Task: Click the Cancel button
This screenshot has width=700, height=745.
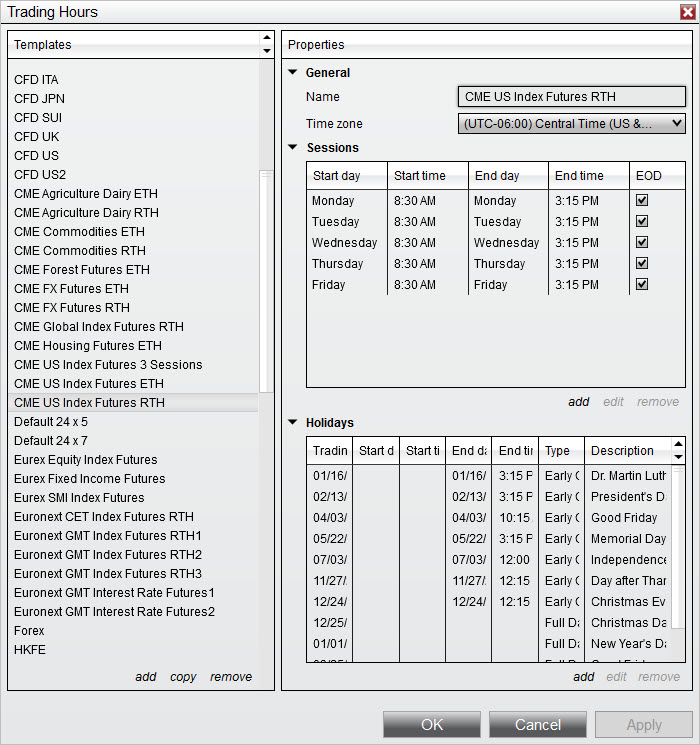Action: [x=537, y=725]
